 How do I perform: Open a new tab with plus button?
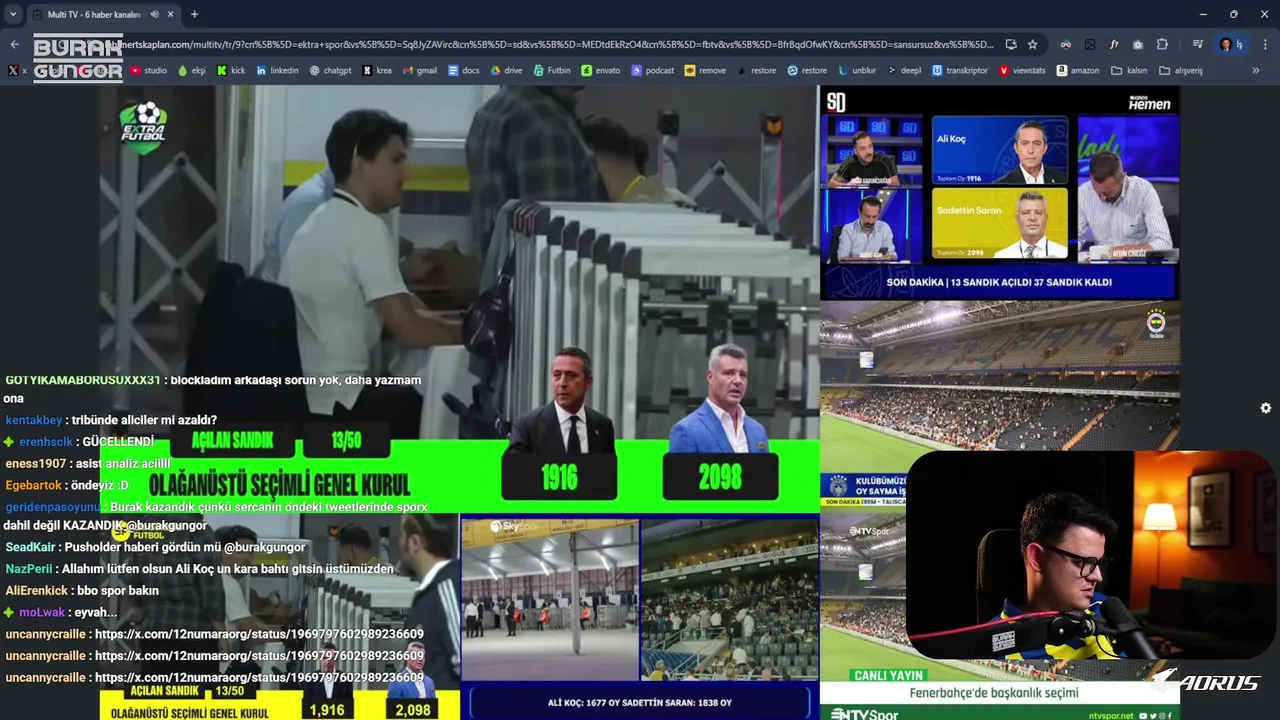click(194, 14)
